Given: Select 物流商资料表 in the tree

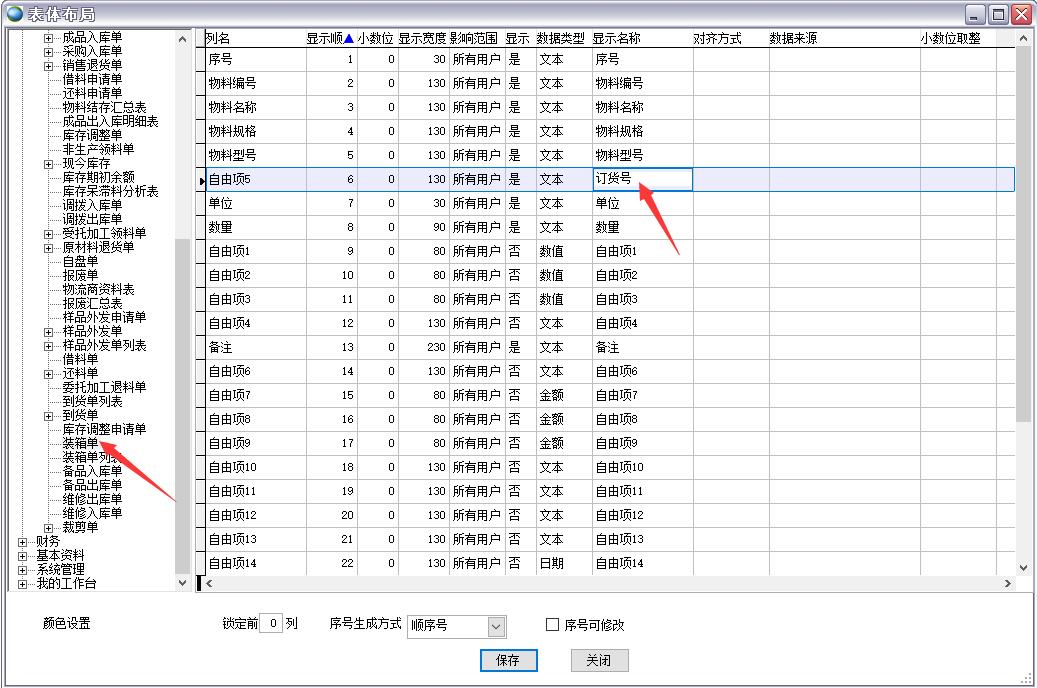Looking at the screenshot, I should [98, 289].
